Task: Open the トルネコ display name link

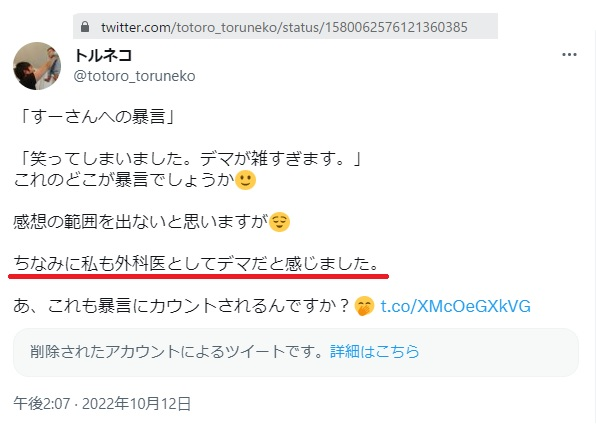Action: pyautogui.click(x=103, y=56)
